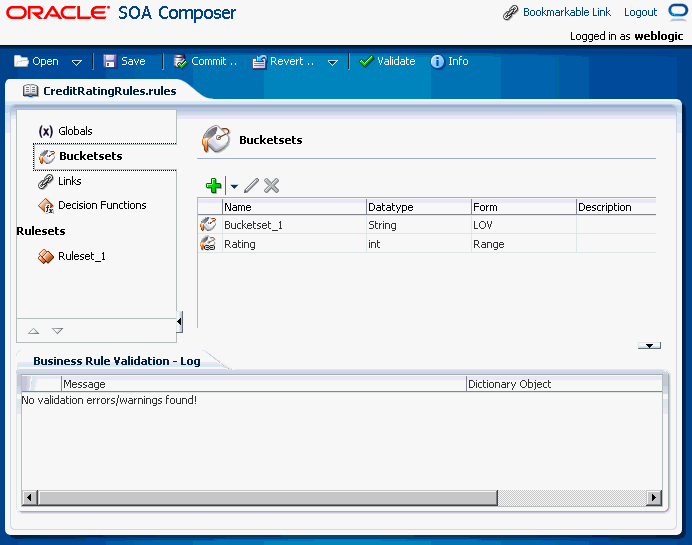This screenshot has height=545, width=692.
Task: Click the Message column header
Action: click(x=264, y=384)
